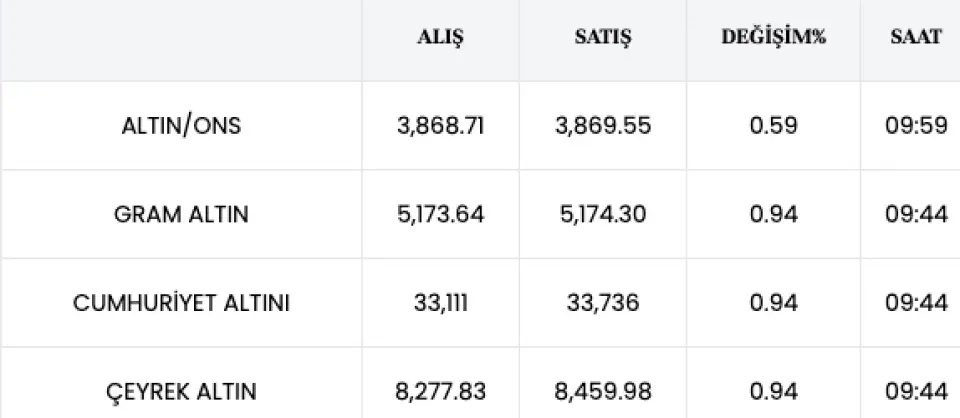The image size is (960, 418).
Task: Click GRAM ALTIN change value 0.94
Action: click(773, 215)
